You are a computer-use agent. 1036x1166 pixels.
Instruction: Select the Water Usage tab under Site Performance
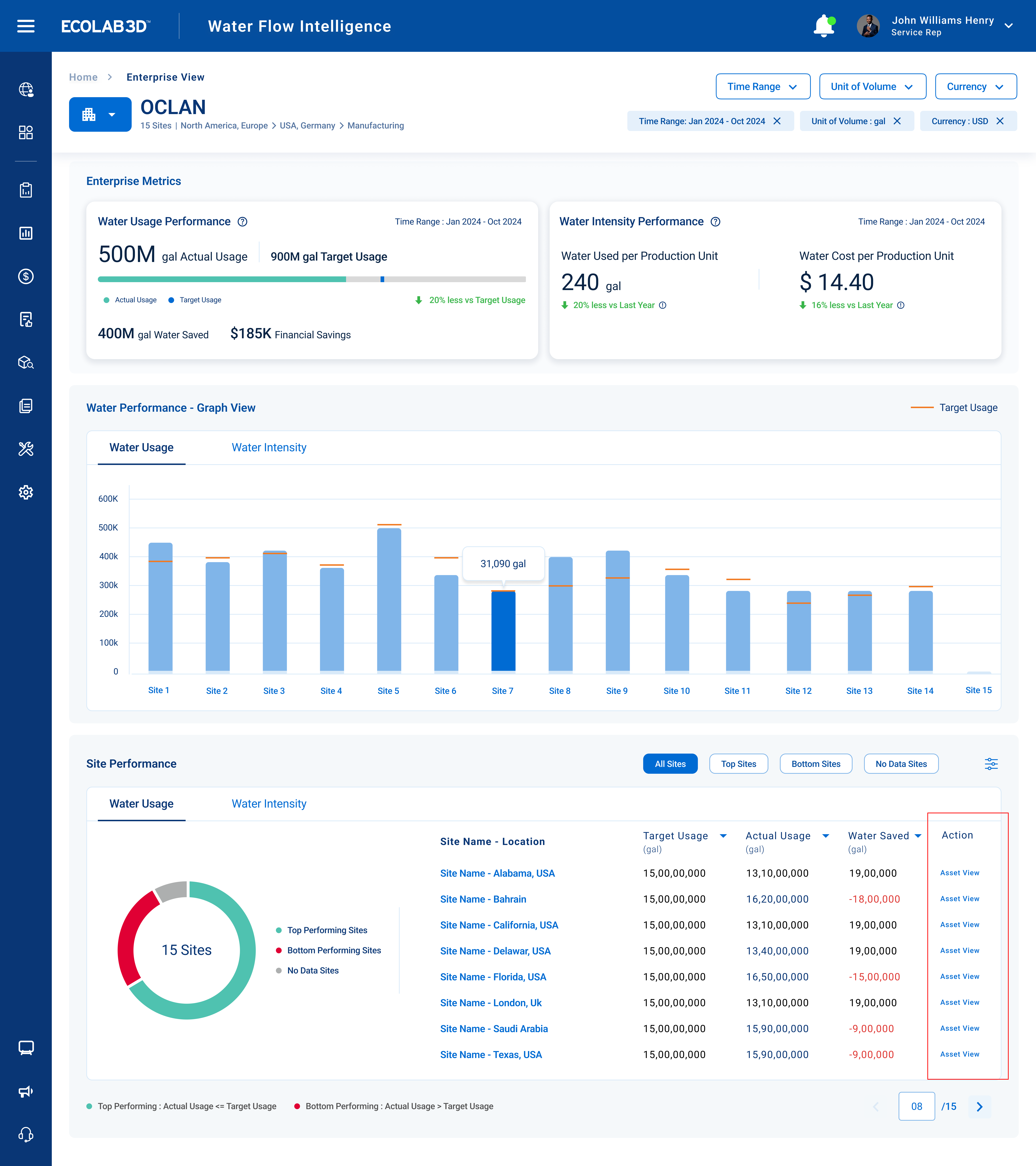tap(141, 804)
